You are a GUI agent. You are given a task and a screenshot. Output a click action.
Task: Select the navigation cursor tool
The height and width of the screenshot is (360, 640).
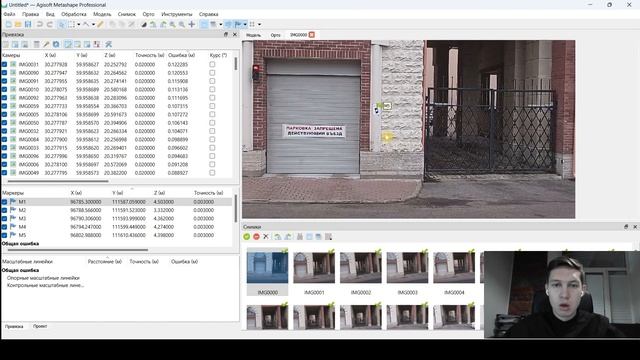(62, 24)
